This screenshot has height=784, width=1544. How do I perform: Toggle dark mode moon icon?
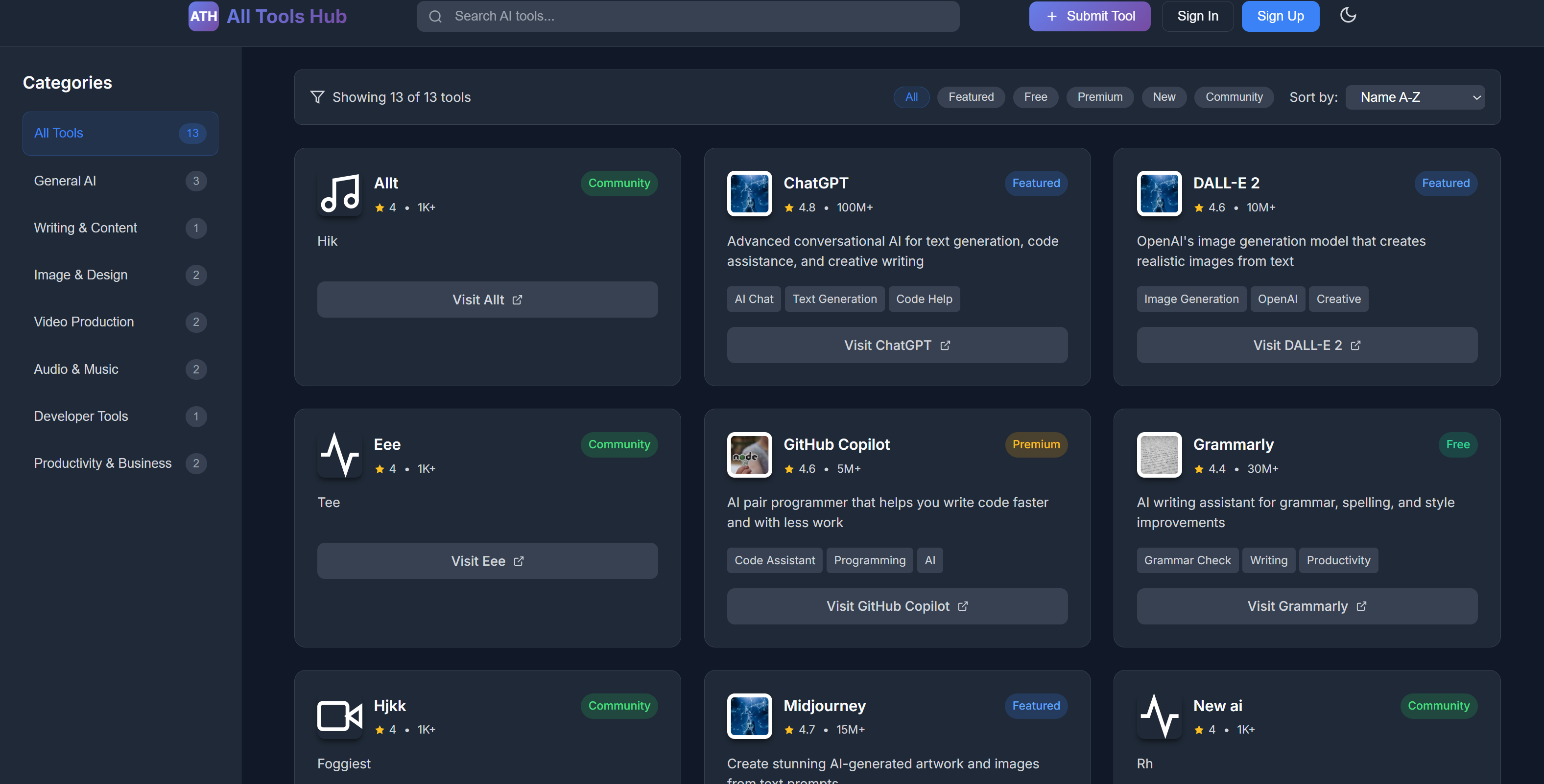(1348, 15)
